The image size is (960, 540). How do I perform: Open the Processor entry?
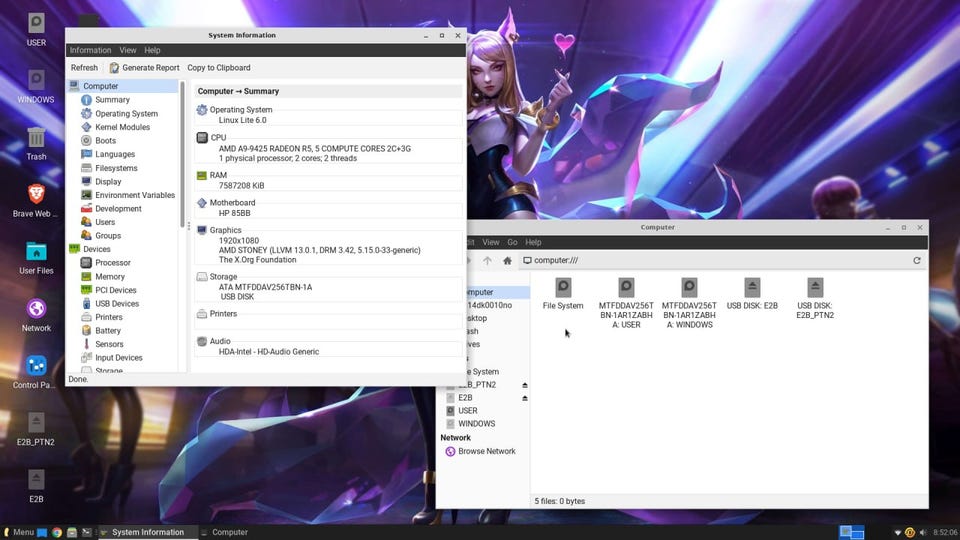[113, 263]
